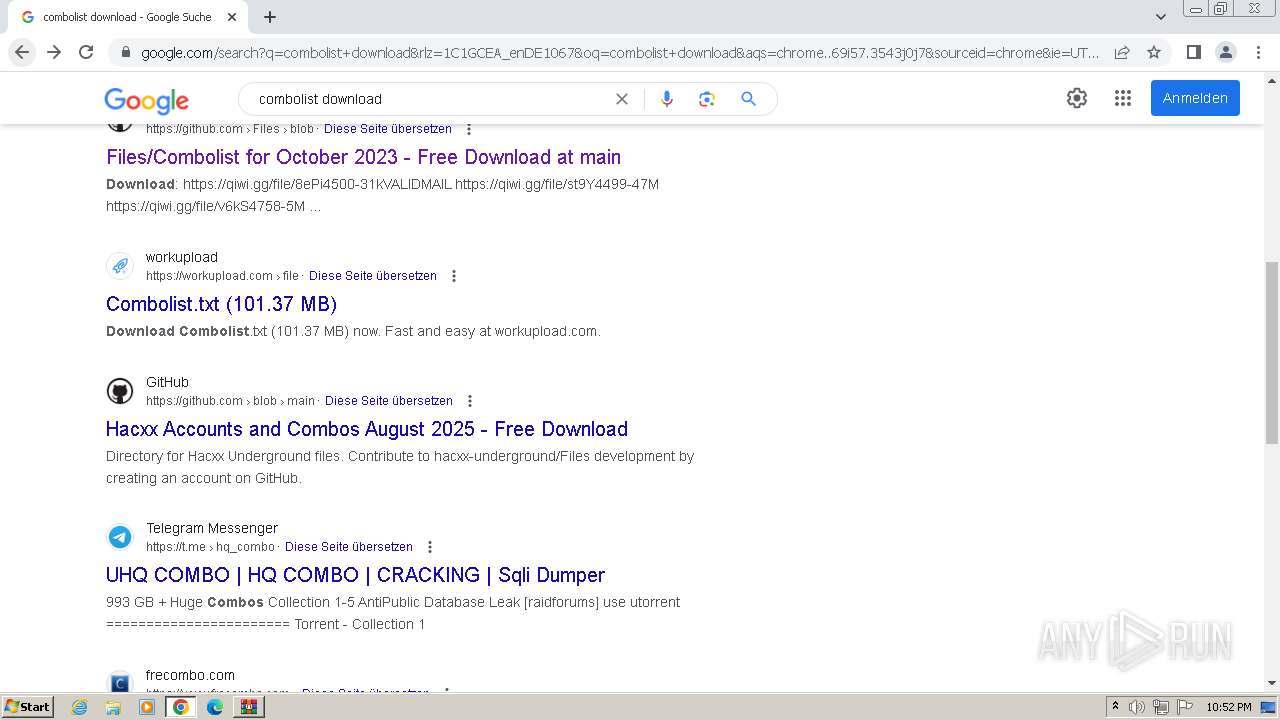
Task: Open the browser side panel
Action: [x=1193, y=52]
